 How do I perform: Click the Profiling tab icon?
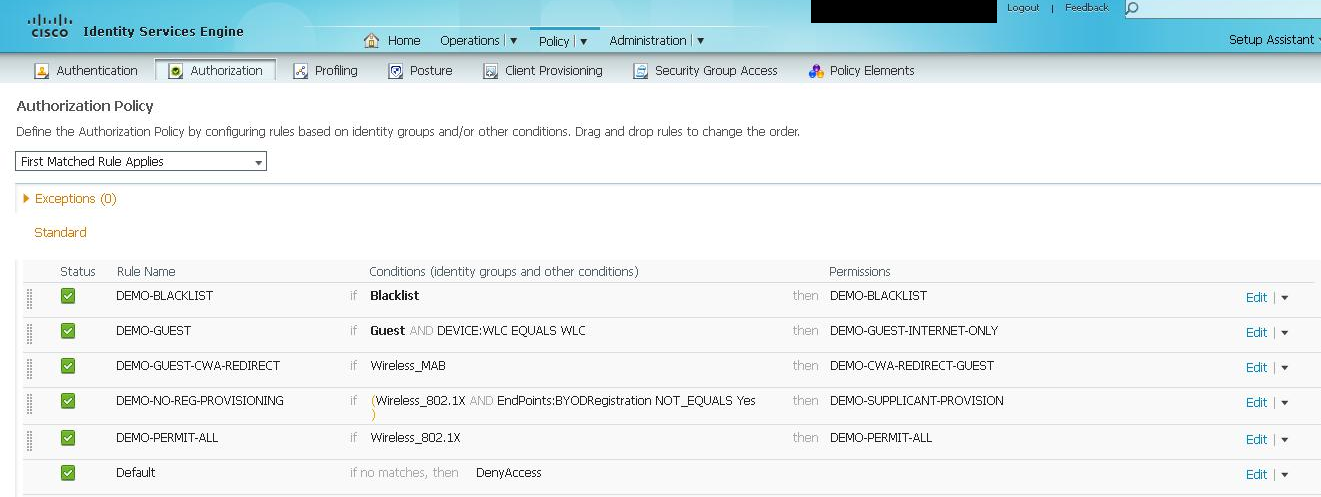point(300,71)
